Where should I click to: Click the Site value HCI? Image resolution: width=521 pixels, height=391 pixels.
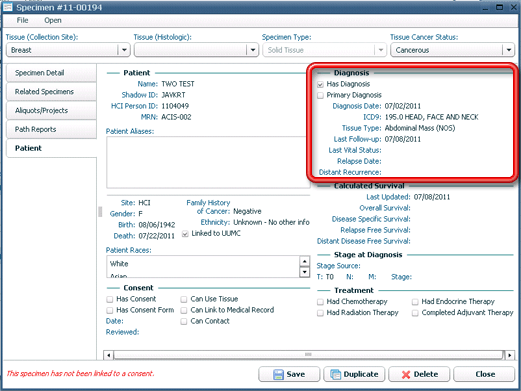144,203
